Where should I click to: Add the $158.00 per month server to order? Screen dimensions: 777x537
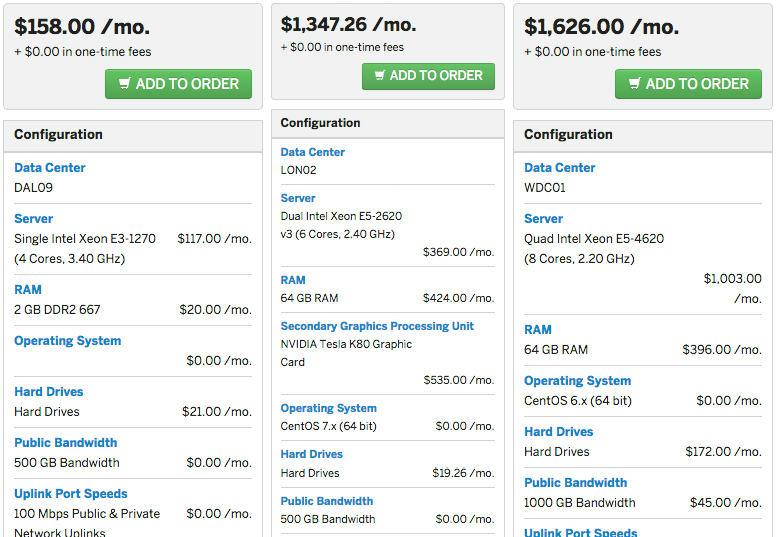pos(178,84)
